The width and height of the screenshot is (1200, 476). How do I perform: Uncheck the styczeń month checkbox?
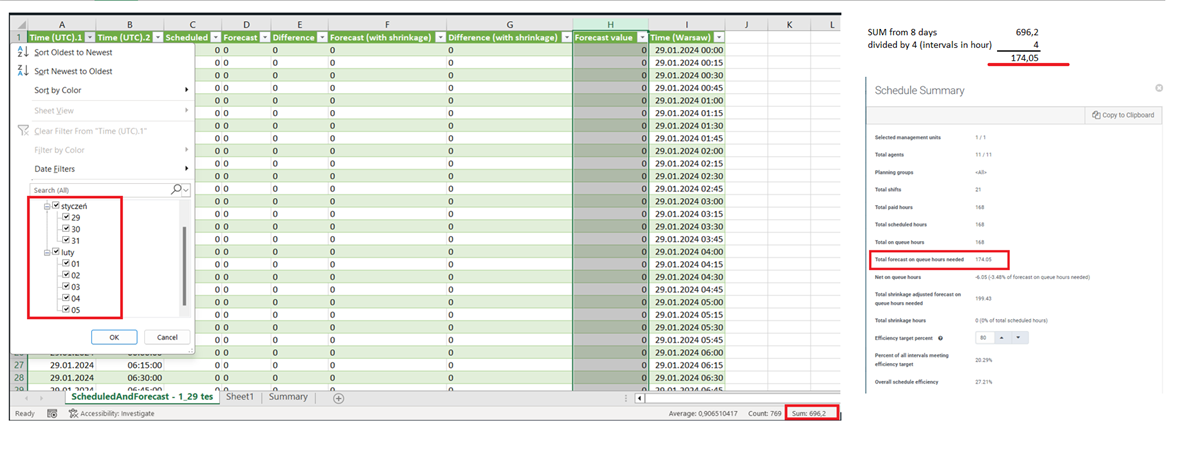click(x=57, y=205)
